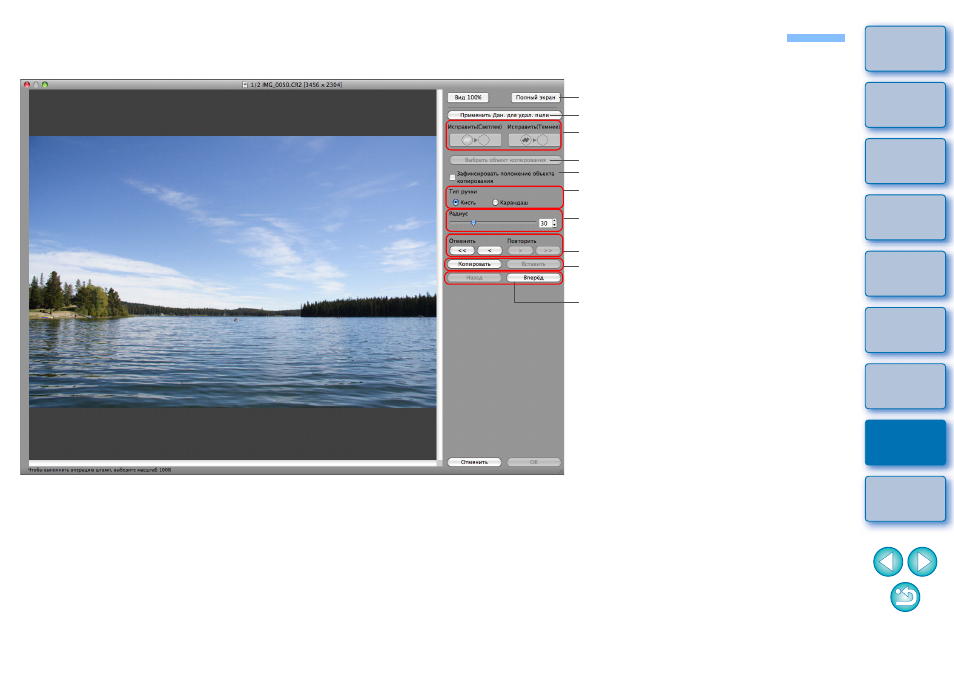Click "Выбрать объект копирования" button
This screenshot has height=674, width=954.
[505, 160]
